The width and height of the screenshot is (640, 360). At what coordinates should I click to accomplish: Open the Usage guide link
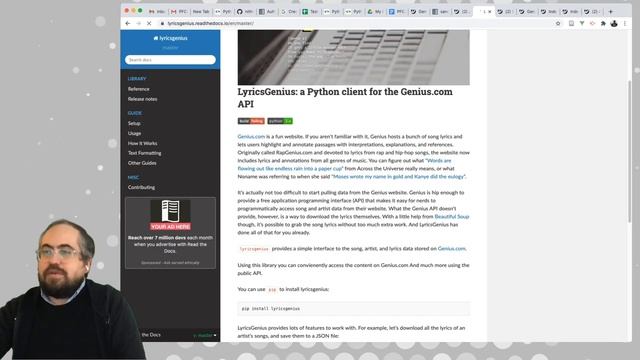pyautogui.click(x=134, y=133)
